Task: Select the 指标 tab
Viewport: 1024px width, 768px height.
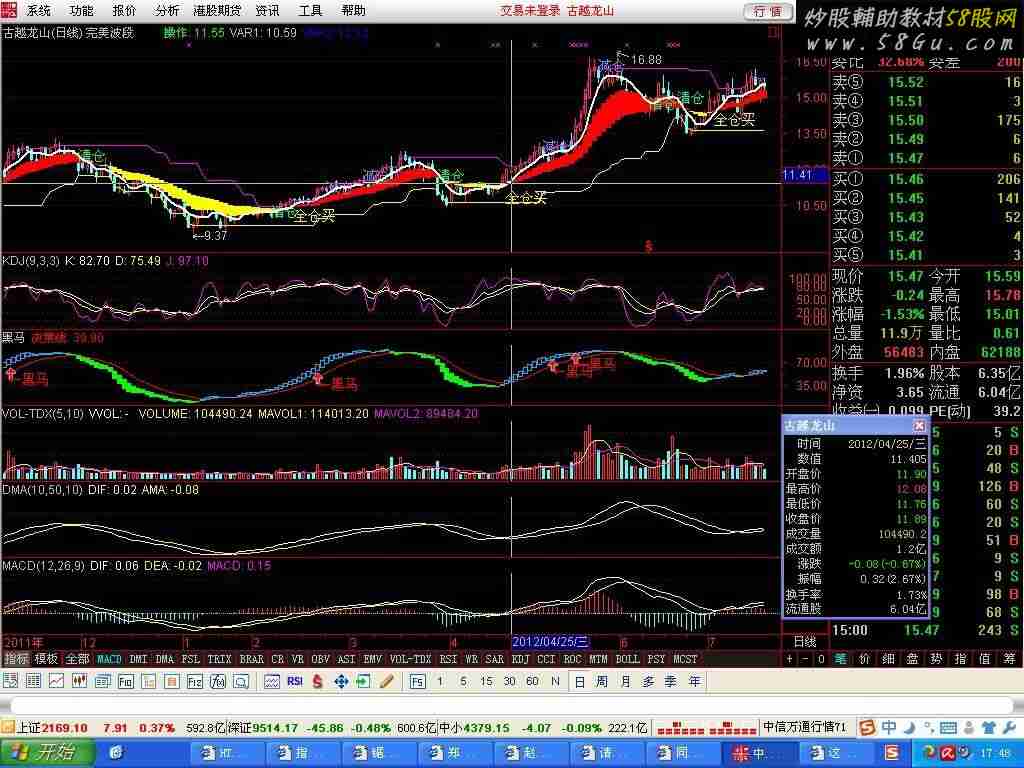Action: click(17, 659)
